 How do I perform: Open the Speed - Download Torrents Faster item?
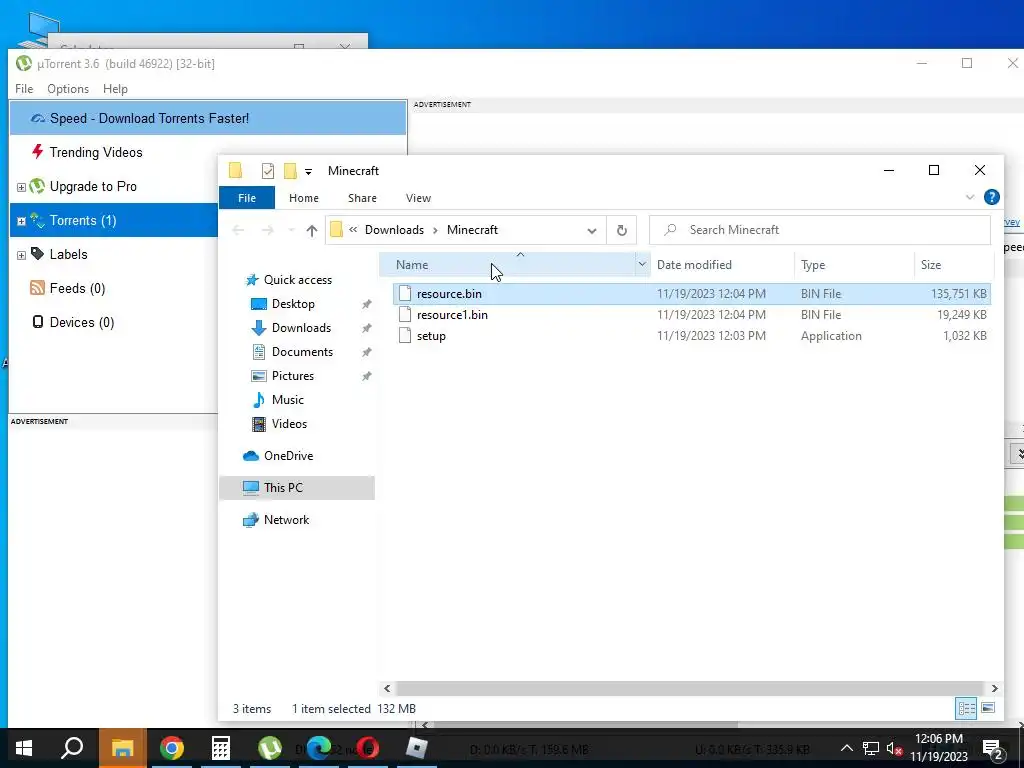click(208, 118)
